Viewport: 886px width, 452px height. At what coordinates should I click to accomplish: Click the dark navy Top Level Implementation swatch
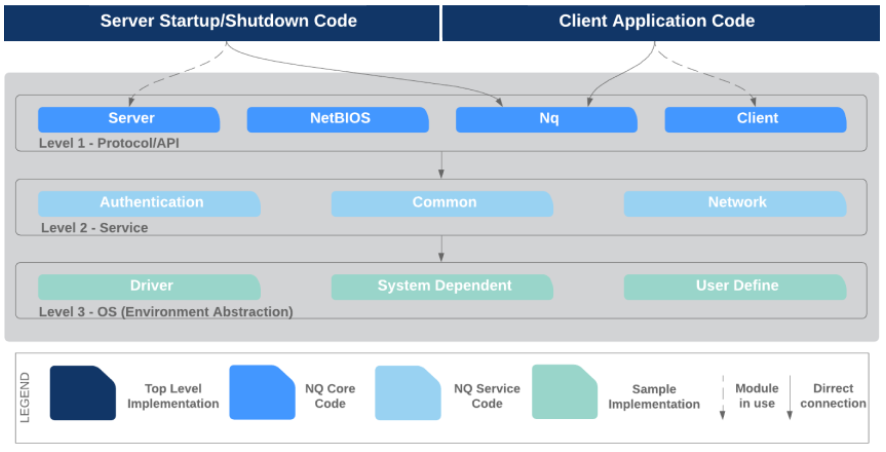click(x=82, y=393)
